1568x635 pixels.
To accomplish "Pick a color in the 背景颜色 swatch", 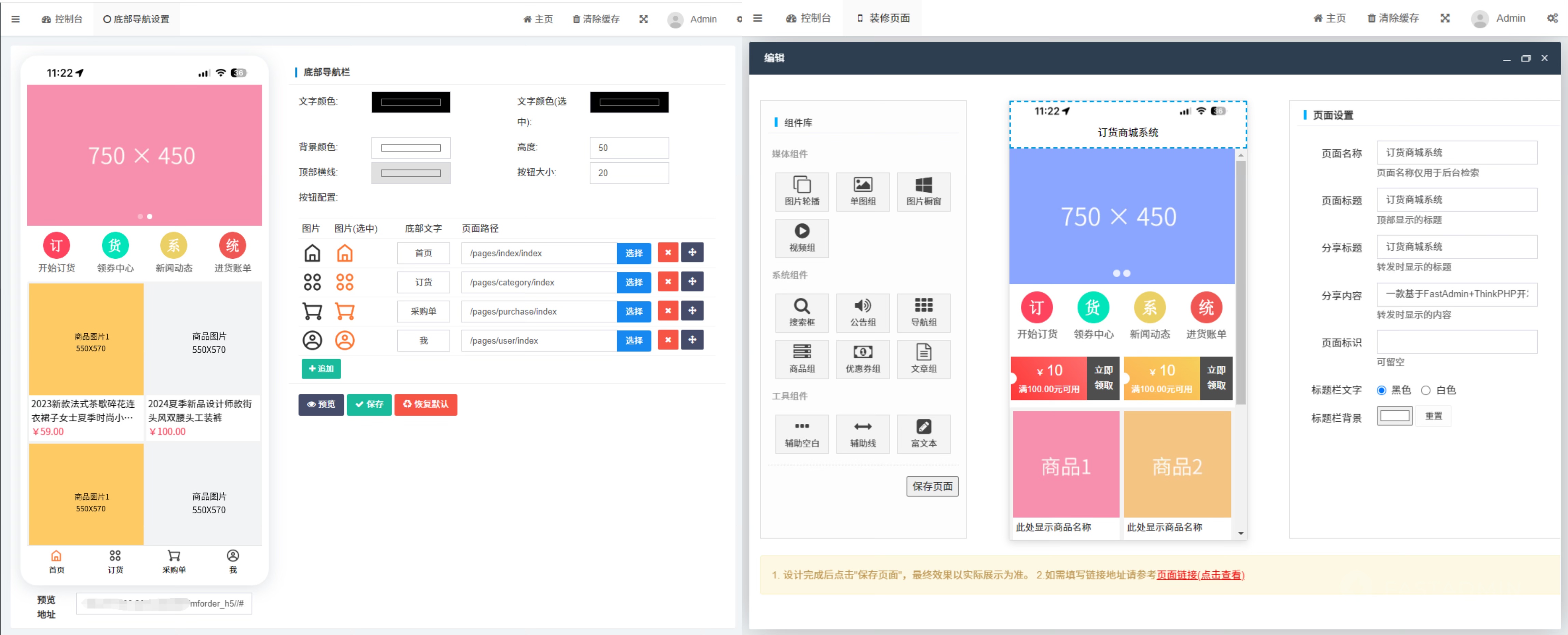I will point(411,147).
